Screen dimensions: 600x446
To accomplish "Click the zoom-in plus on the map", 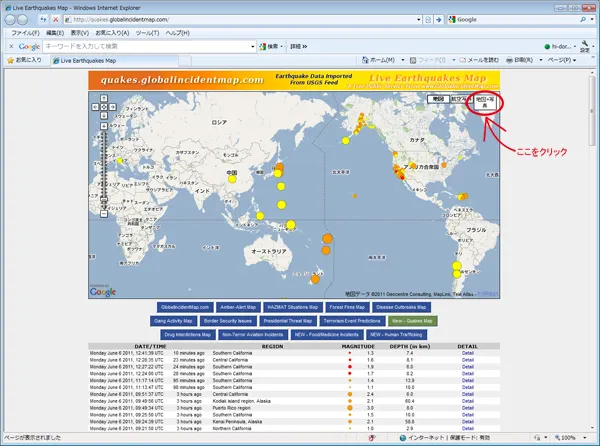I will 103,127.
